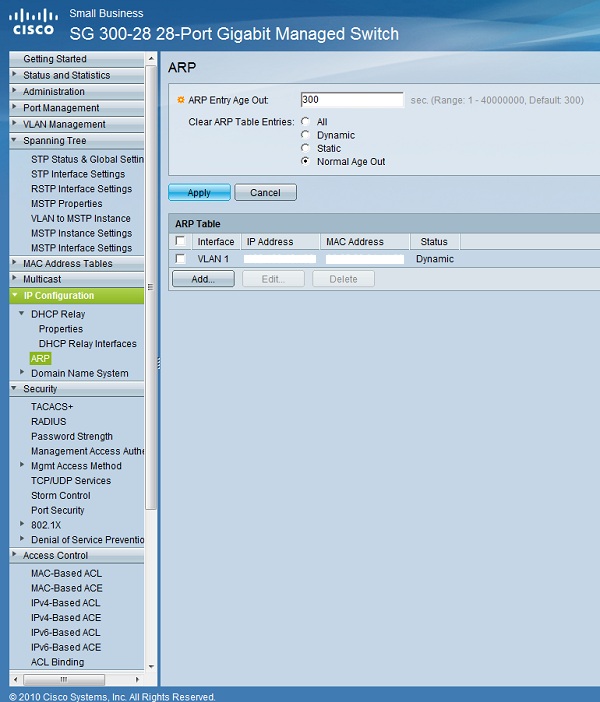Image resolution: width=600 pixels, height=702 pixels.
Task: Open the TACACS+ page
Action: point(52,407)
